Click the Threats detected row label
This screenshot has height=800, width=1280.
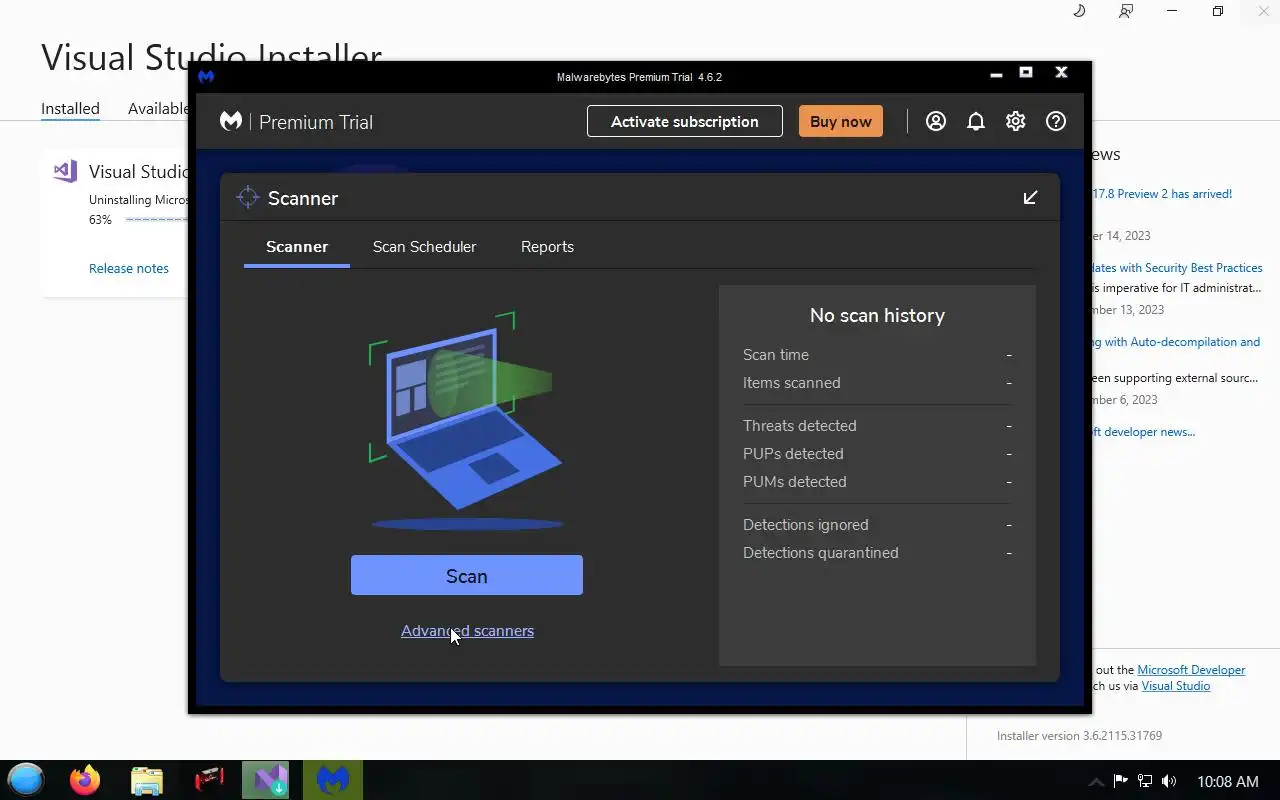tap(799, 426)
